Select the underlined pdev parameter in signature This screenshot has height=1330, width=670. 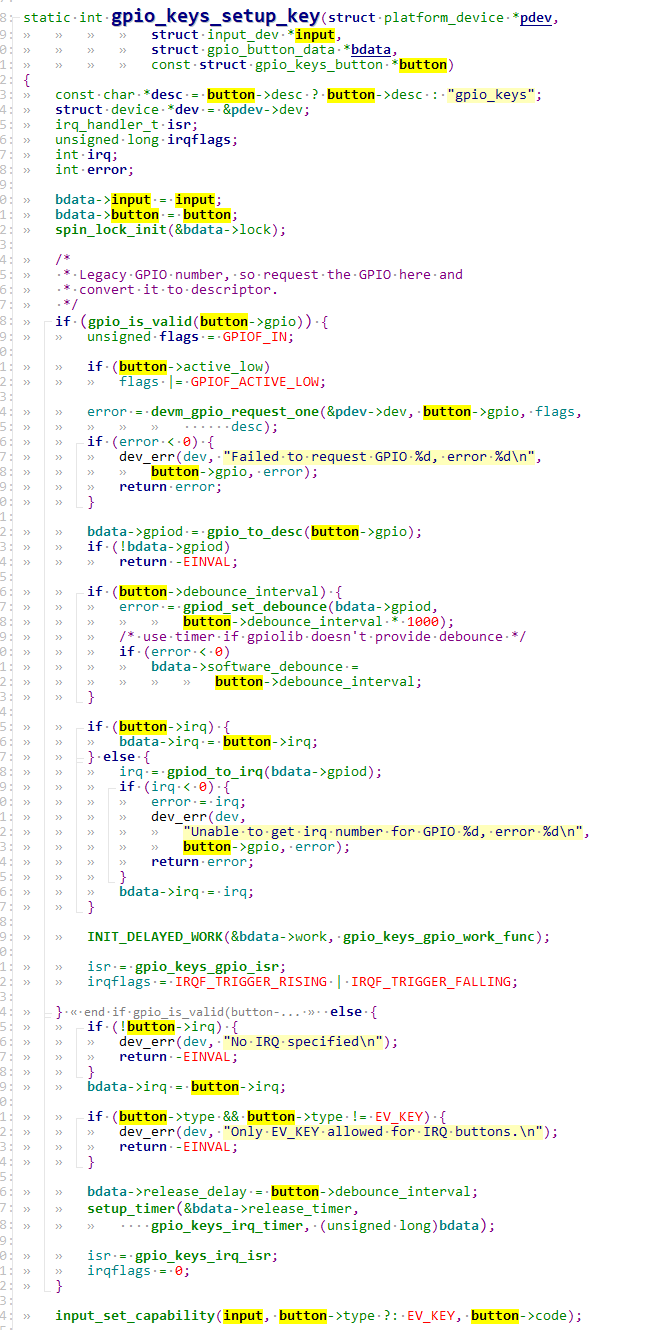[x=537, y=19]
